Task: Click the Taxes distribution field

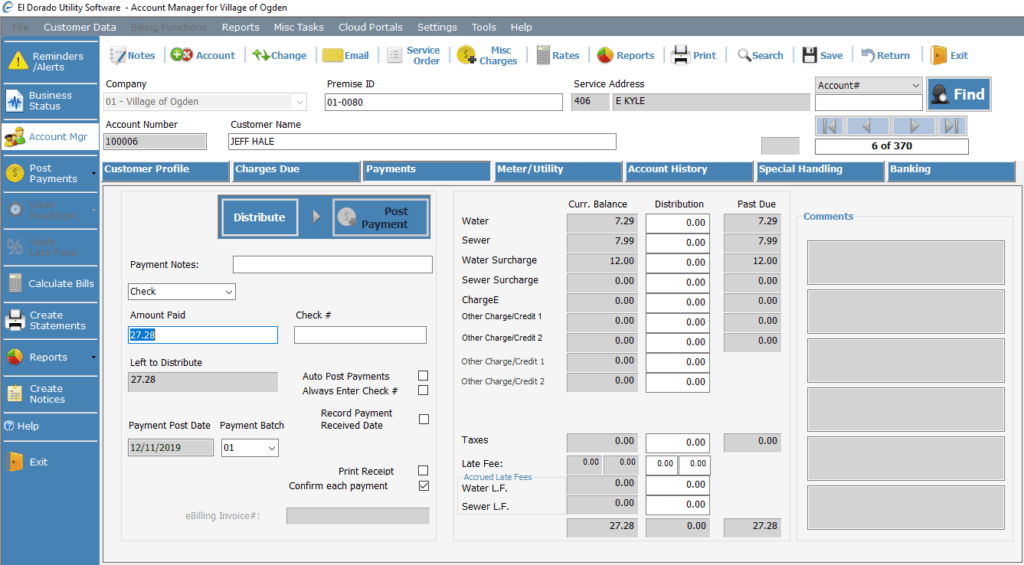Action: click(677, 443)
